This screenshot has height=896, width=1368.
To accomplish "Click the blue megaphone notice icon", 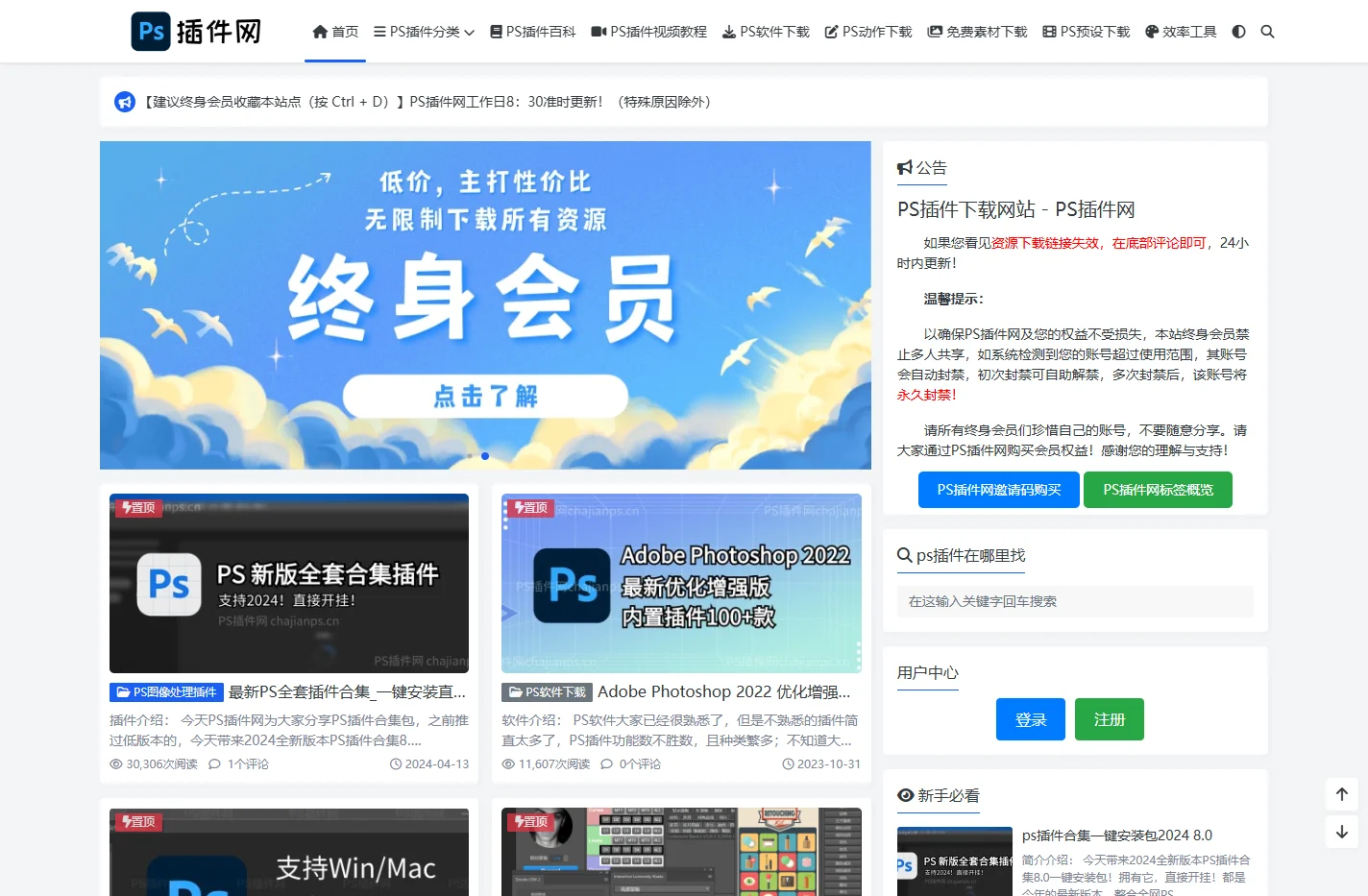I will (x=125, y=102).
